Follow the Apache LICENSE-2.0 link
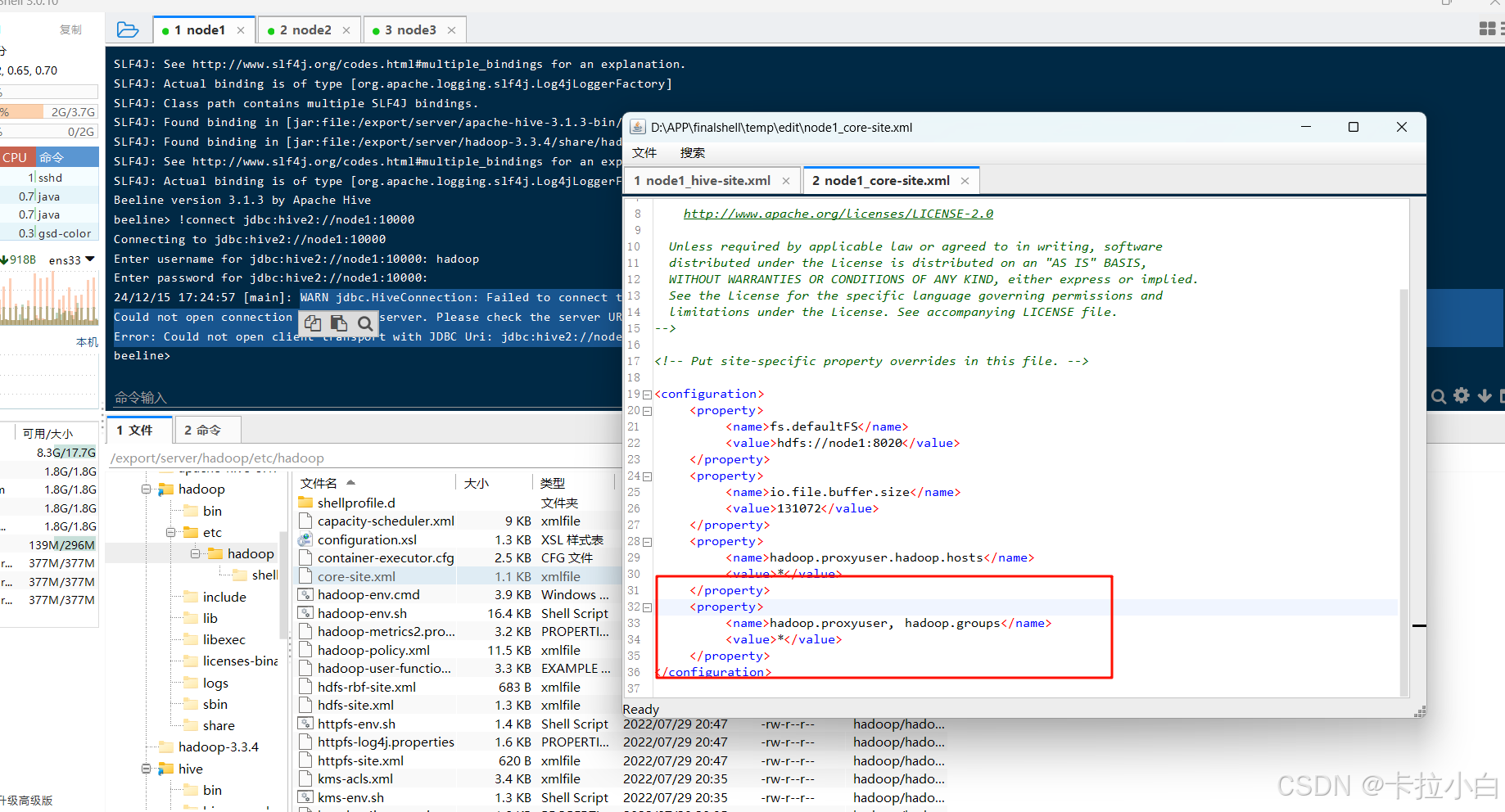The width and height of the screenshot is (1505, 812). coord(838,214)
